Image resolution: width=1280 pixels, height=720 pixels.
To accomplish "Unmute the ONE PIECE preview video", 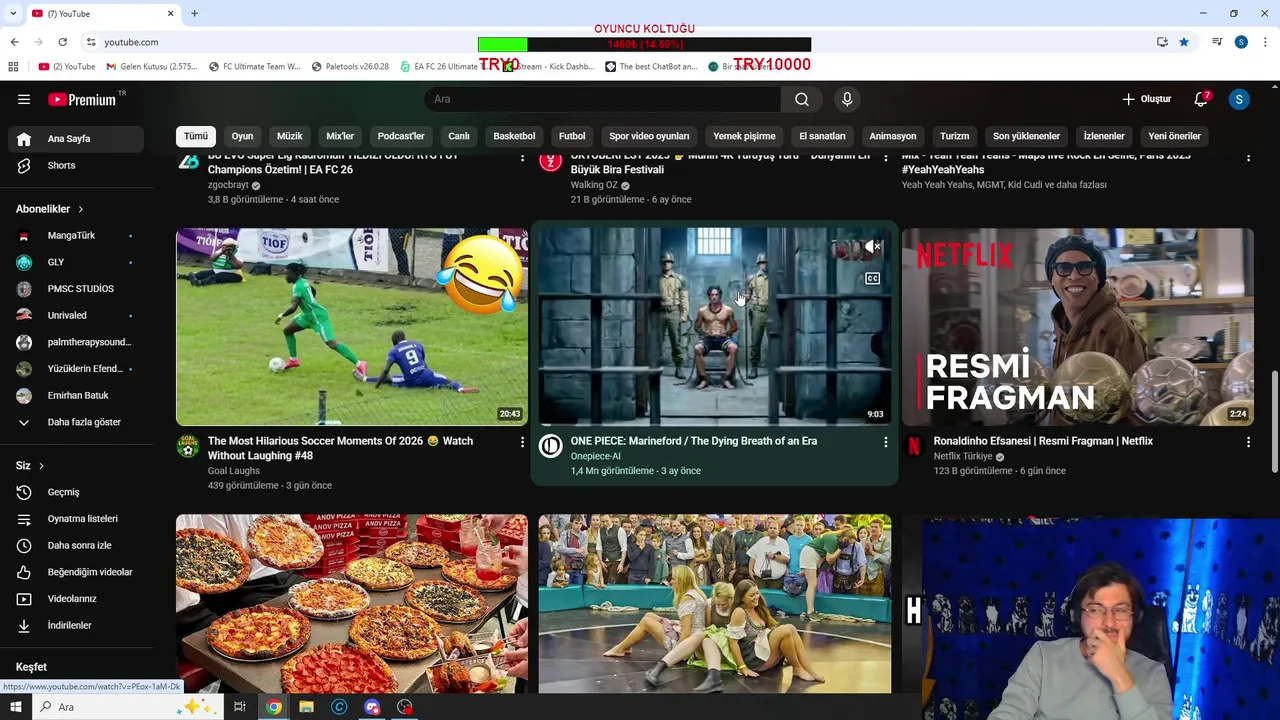I will 872,247.
